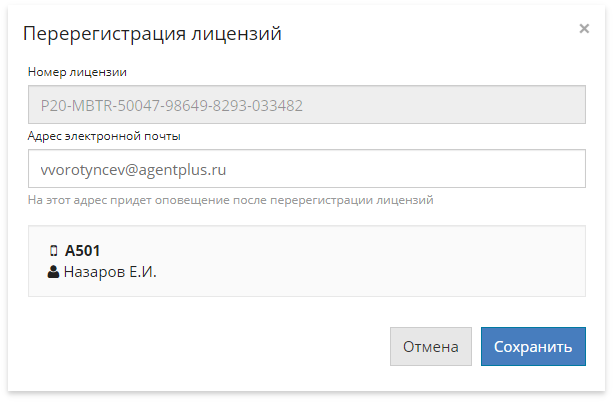Cancel the dialog with Отмена button
The height and width of the screenshot is (402, 613).
click(431, 346)
